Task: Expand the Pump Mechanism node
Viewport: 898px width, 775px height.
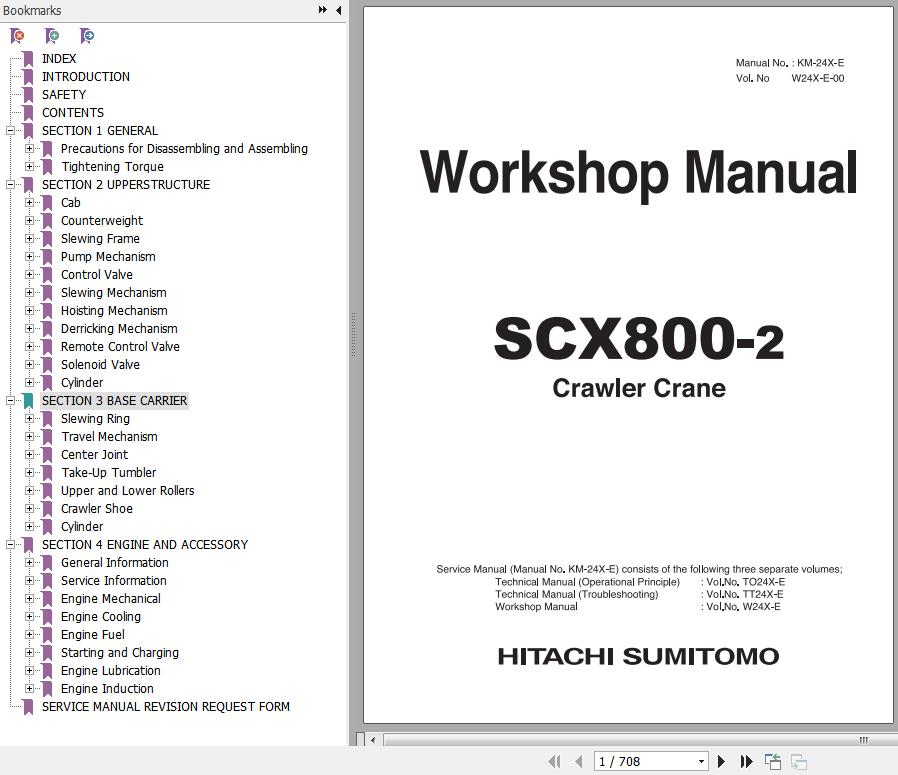Action: point(29,257)
